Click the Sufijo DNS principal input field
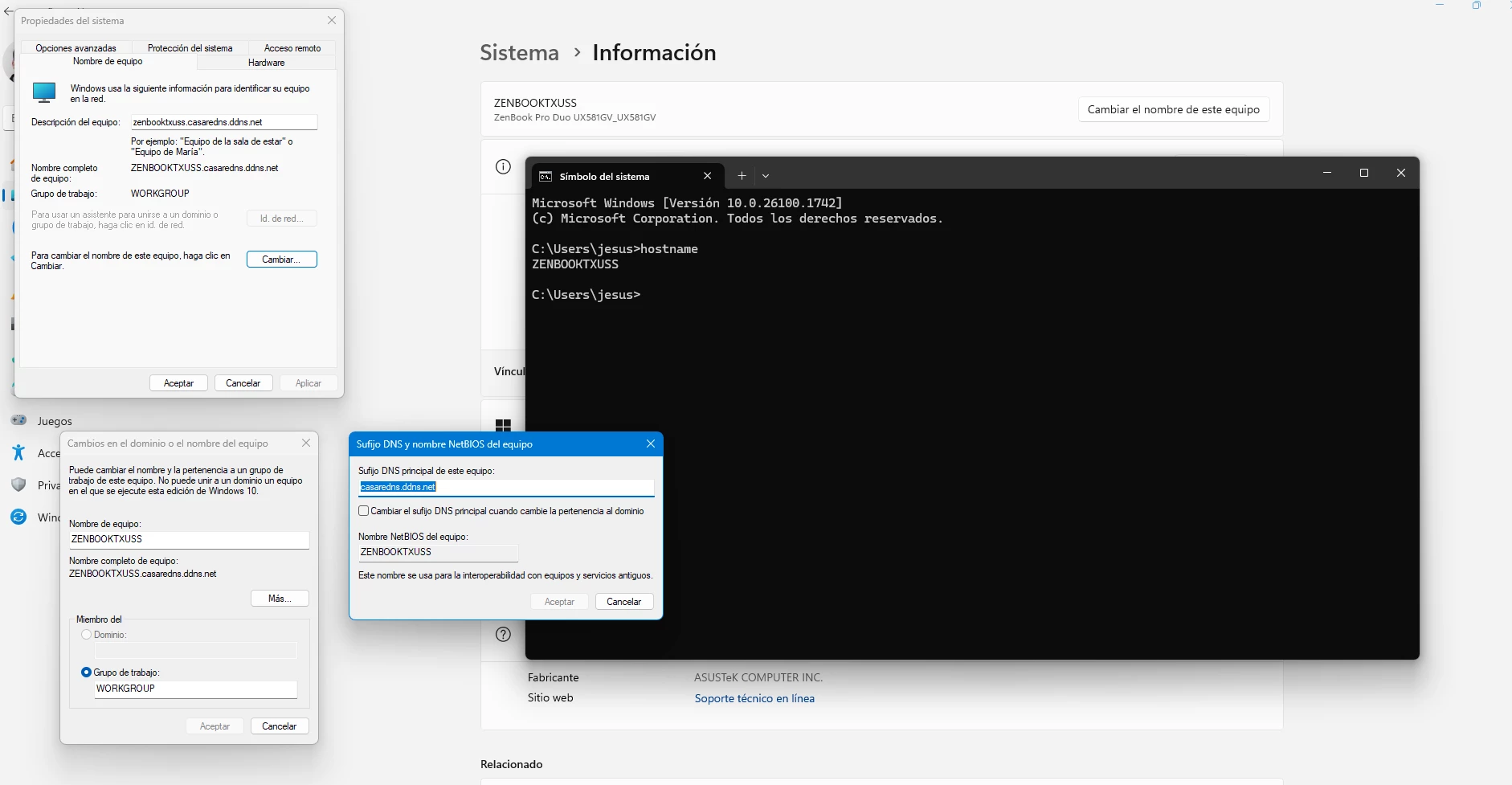The width and height of the screenshot is (1512, 785). (x=506, y=487)
